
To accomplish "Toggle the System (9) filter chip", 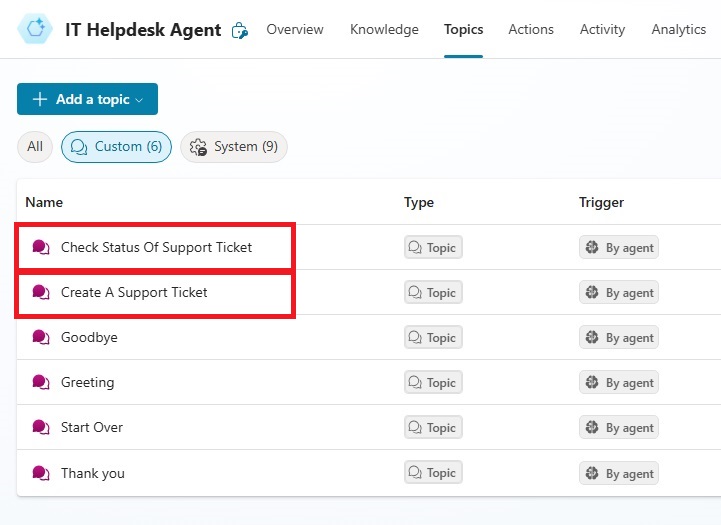I will coord(234,147).
